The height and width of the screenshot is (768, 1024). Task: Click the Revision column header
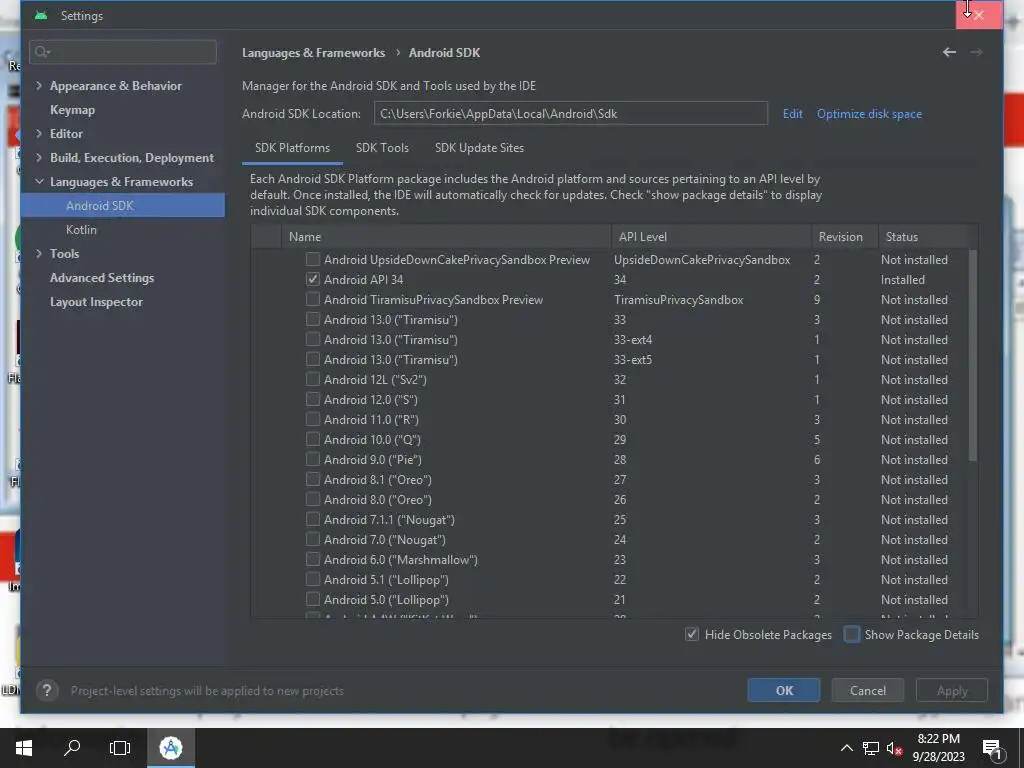tap(844, 236)
